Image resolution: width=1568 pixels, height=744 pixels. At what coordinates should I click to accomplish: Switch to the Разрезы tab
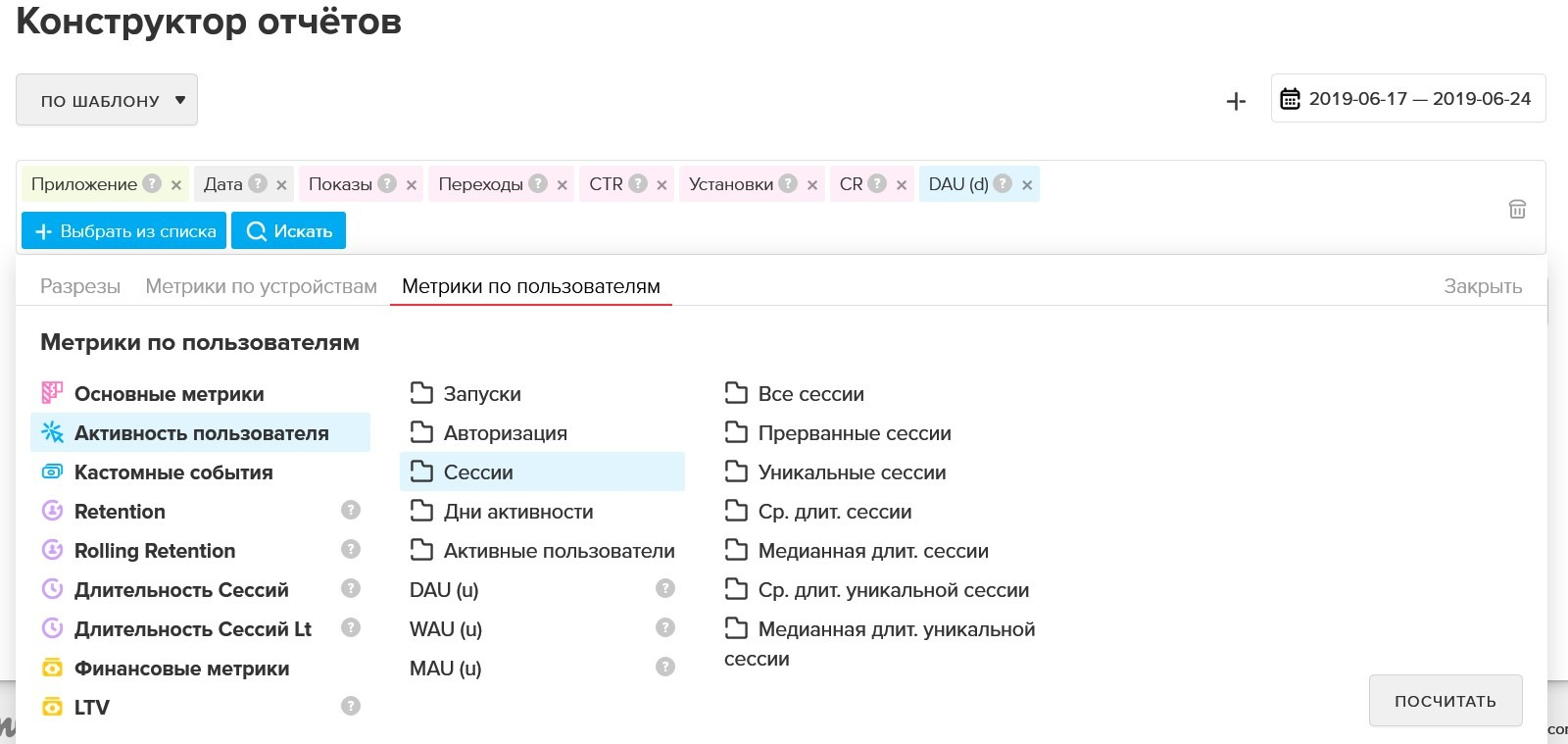80,286
